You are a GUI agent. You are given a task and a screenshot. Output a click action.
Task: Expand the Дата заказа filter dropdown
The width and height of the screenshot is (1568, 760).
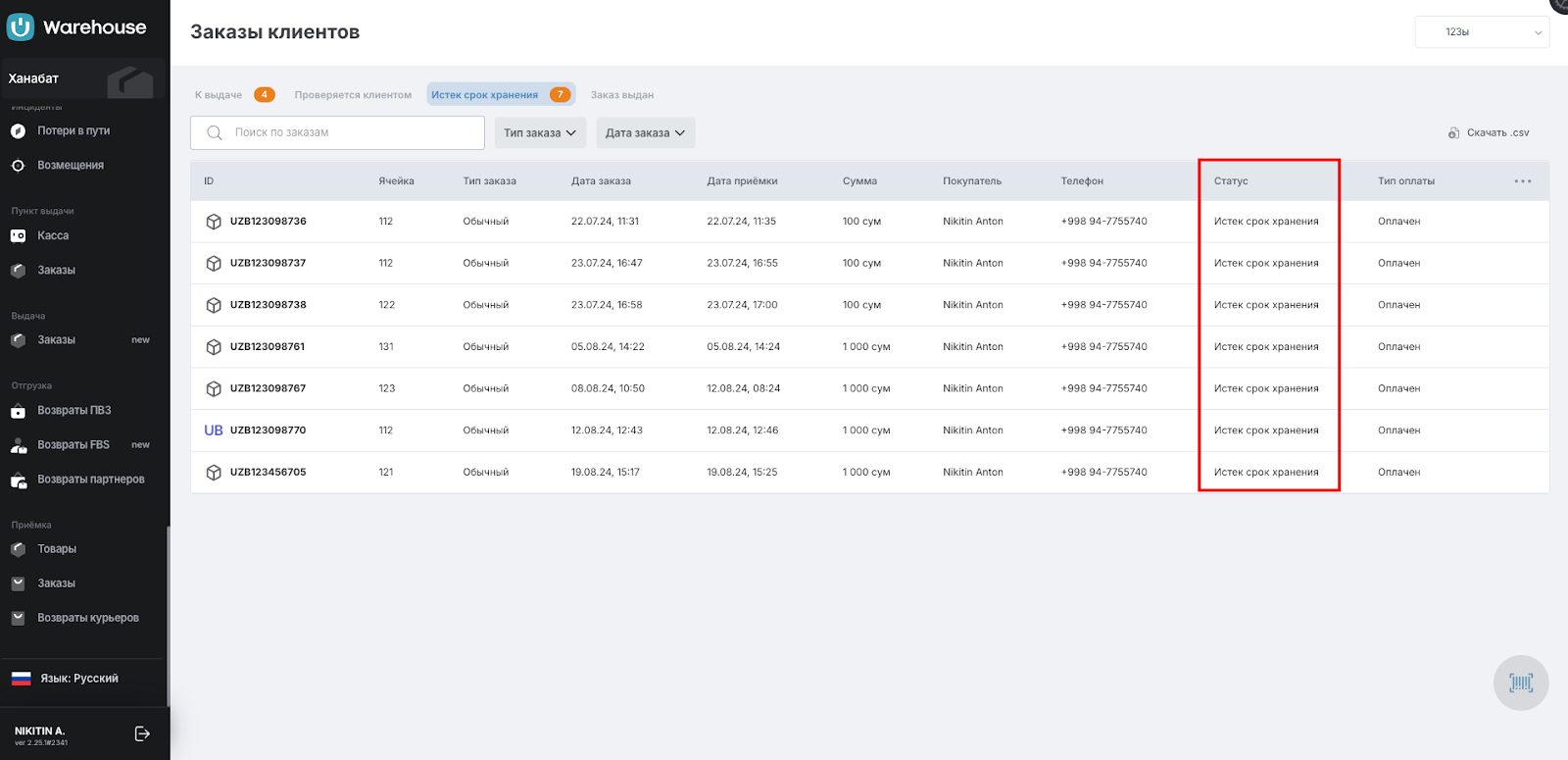(645, 133)
